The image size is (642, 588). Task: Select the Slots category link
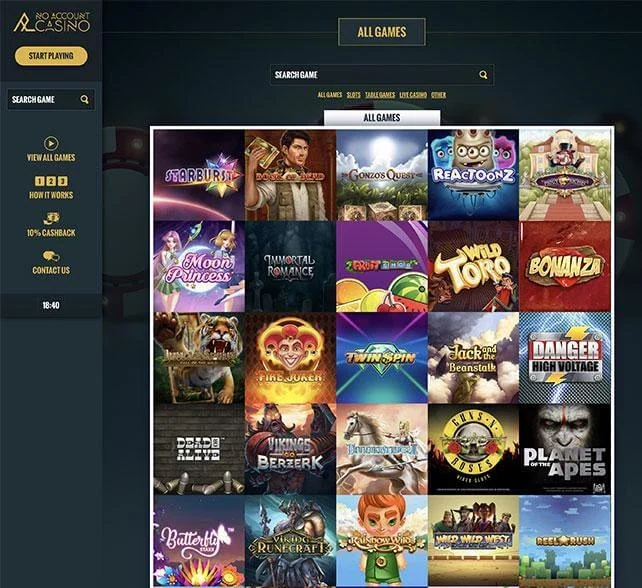pyautogui.click(x=353, y=95)
